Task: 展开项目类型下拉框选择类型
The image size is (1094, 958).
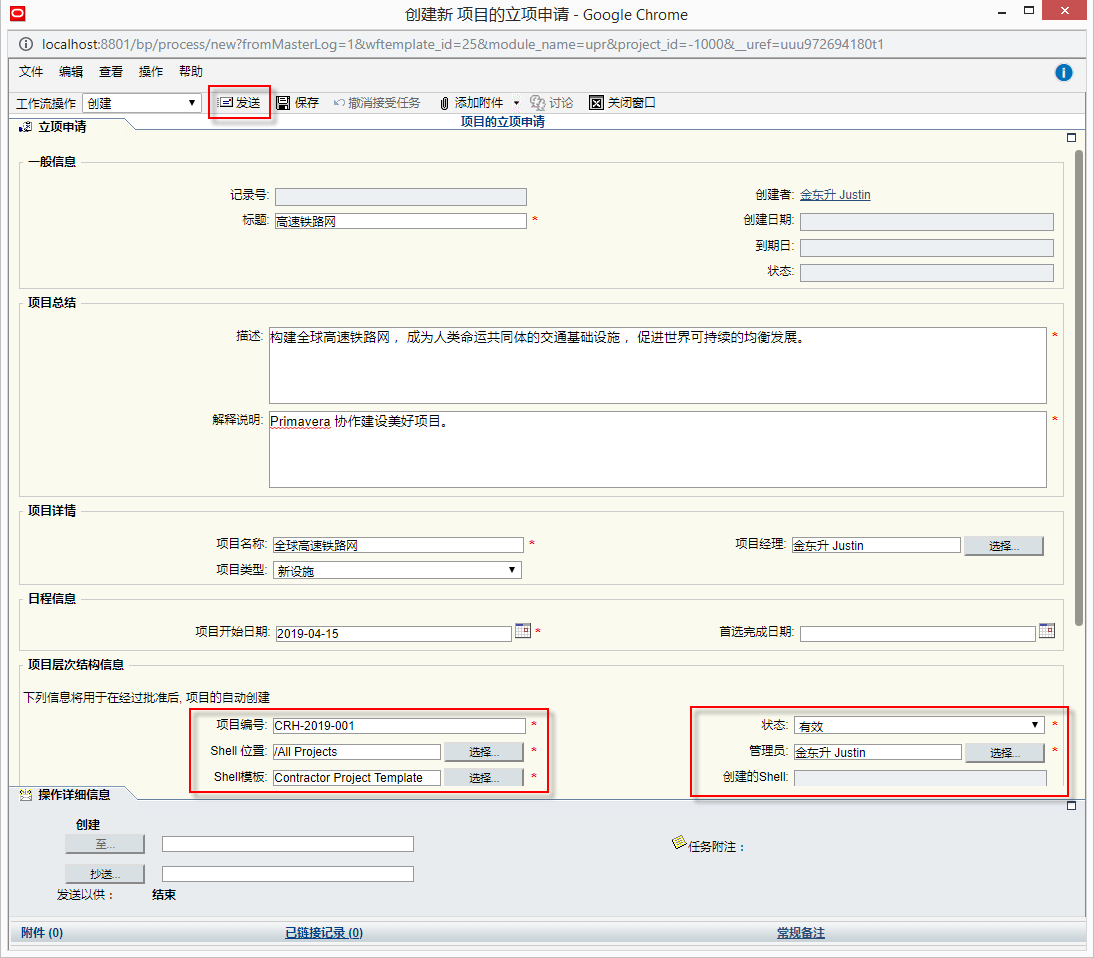Action: (512, 569)
